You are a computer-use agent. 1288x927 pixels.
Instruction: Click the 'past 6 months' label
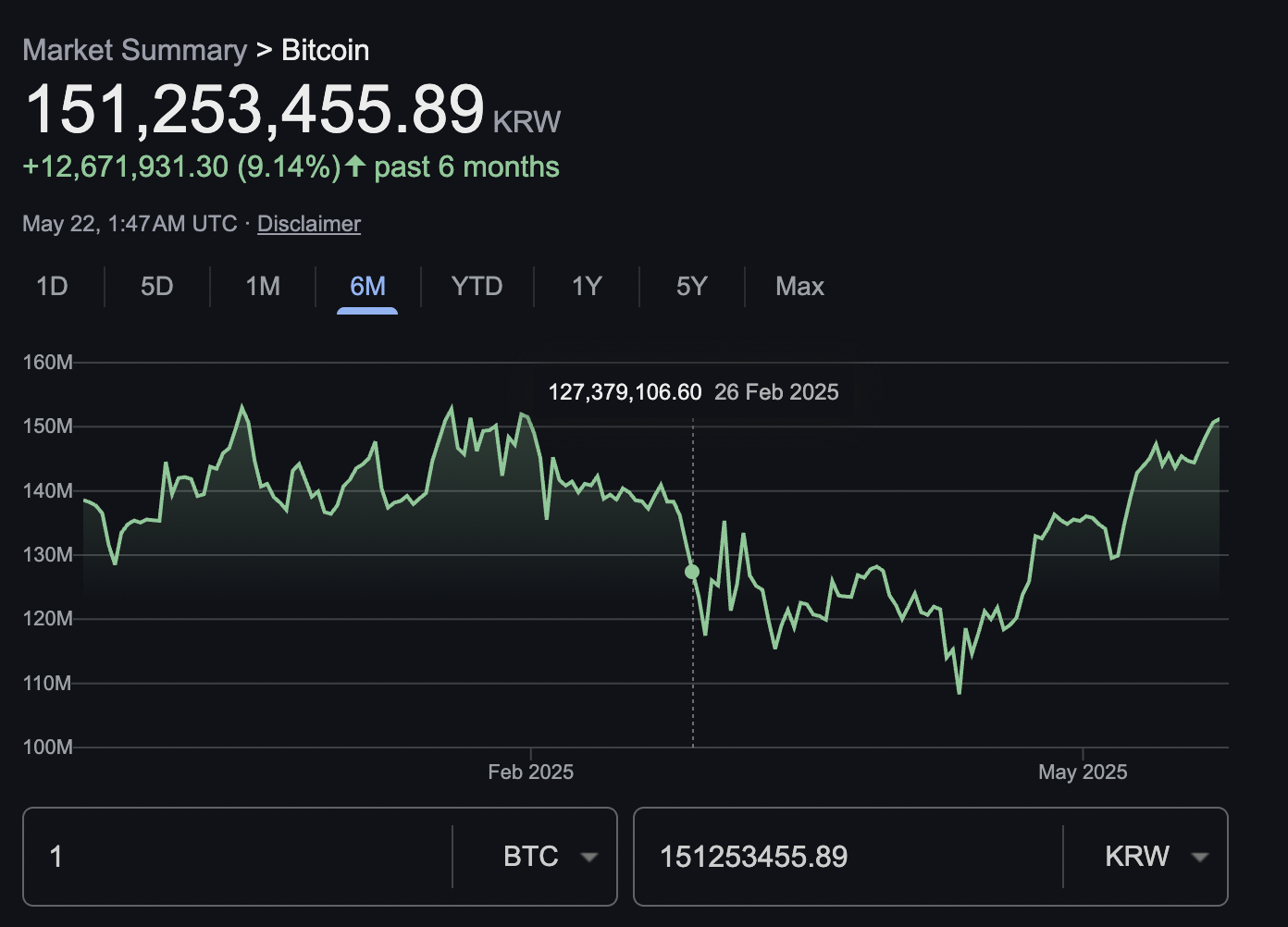coord(466,167)
